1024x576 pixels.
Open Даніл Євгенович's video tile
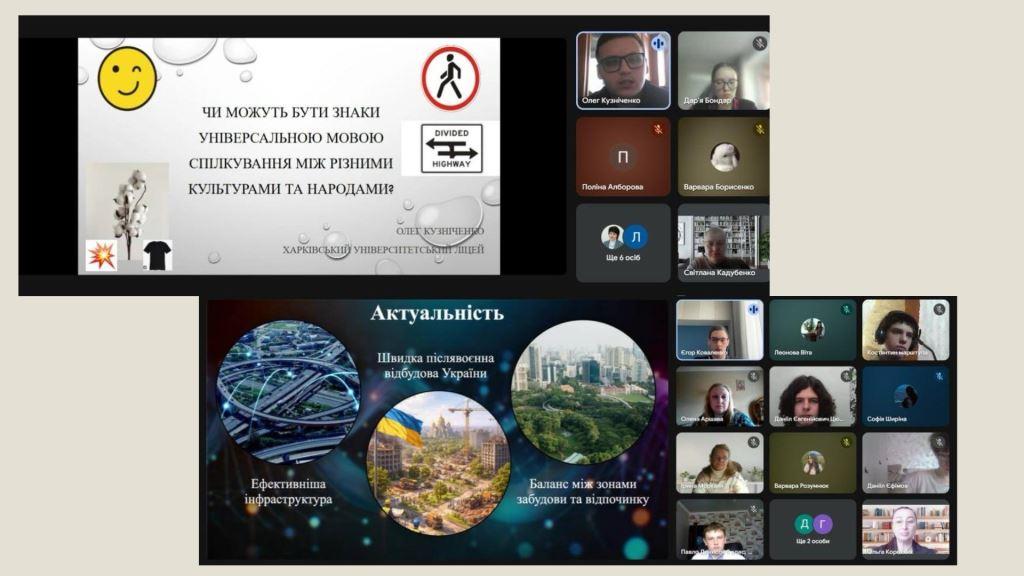pos(812,396)
